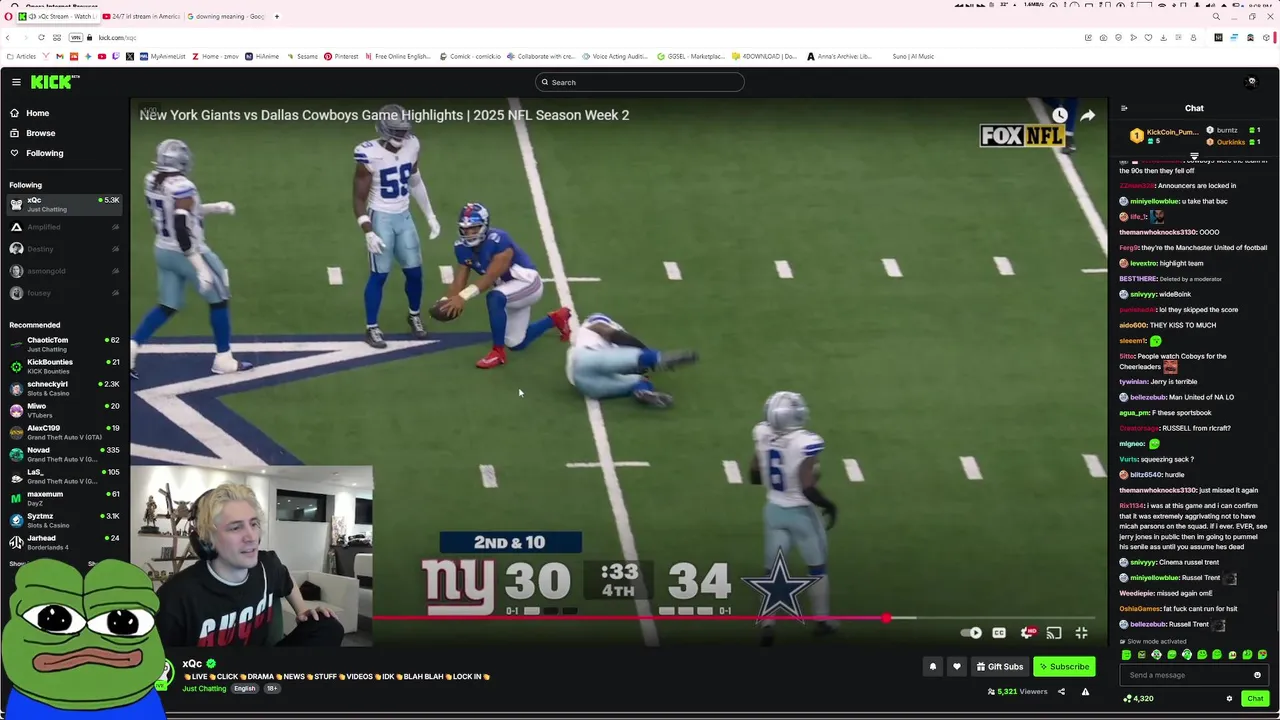Open the Kick hamburger sidebar menu
This screenshot has height=720, width=1280.
point(16,82)
